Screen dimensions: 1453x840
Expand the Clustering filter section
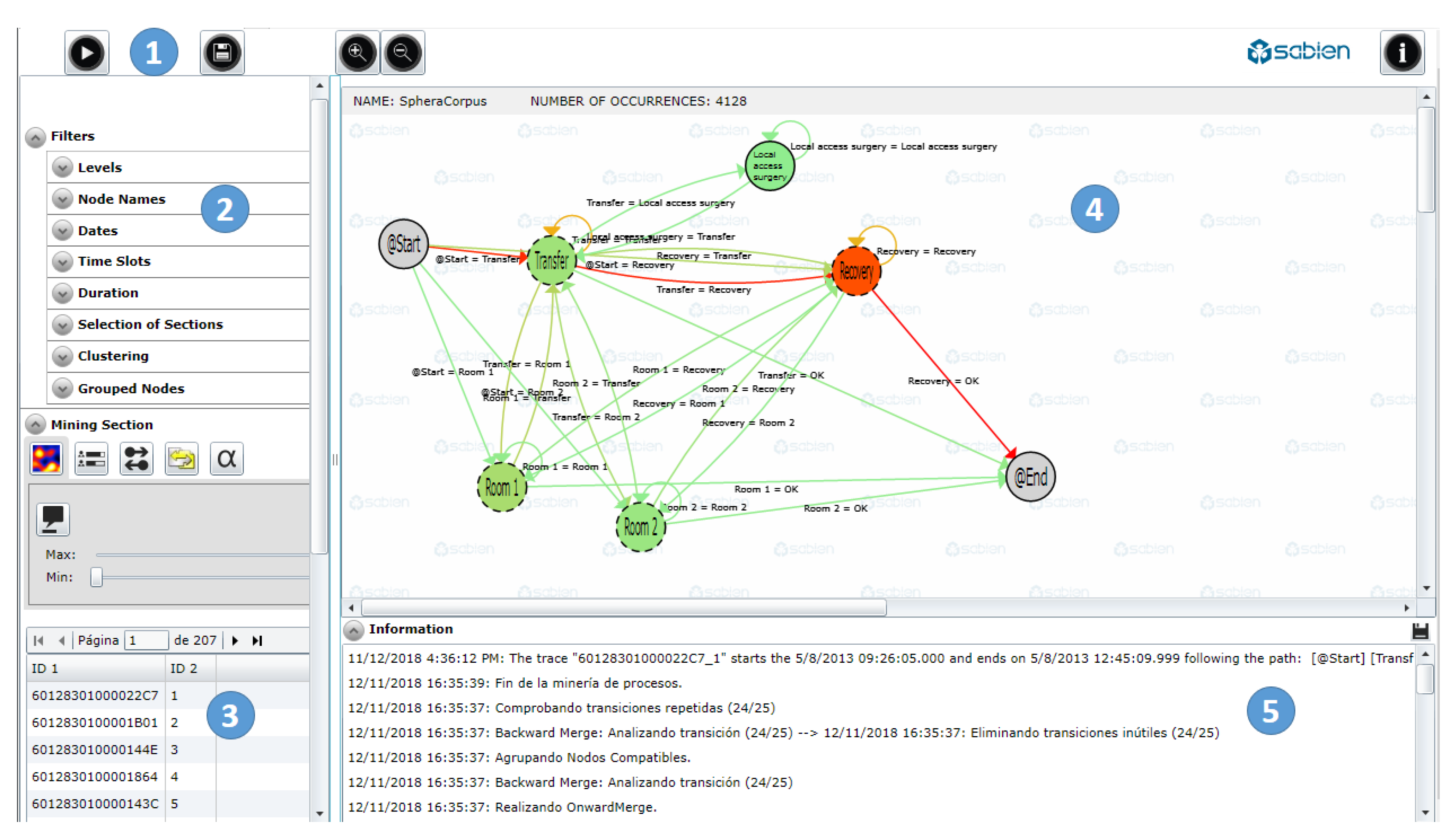click(x=62, y=356)
